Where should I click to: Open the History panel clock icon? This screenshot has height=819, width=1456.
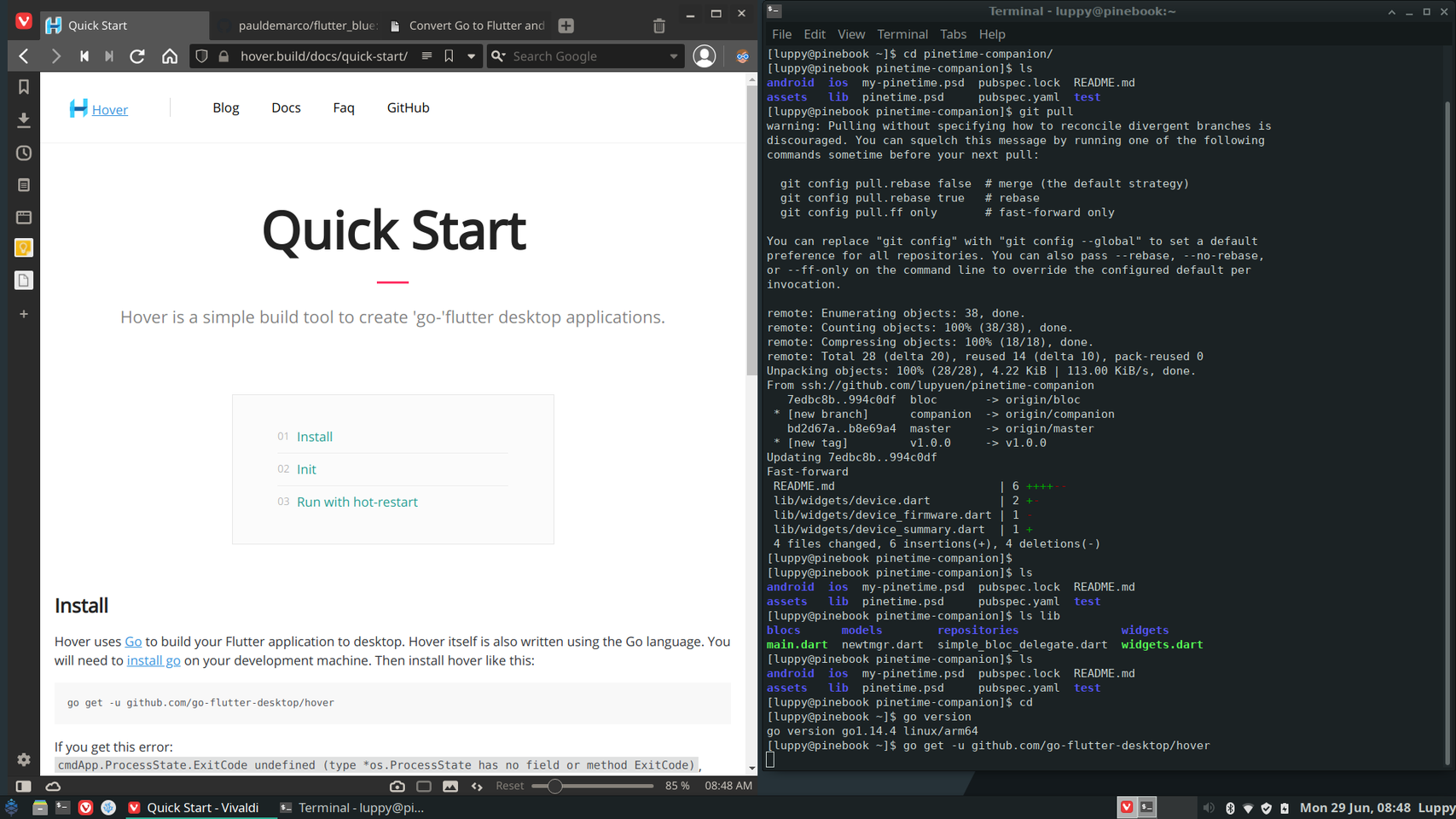(x=24, y=153)
